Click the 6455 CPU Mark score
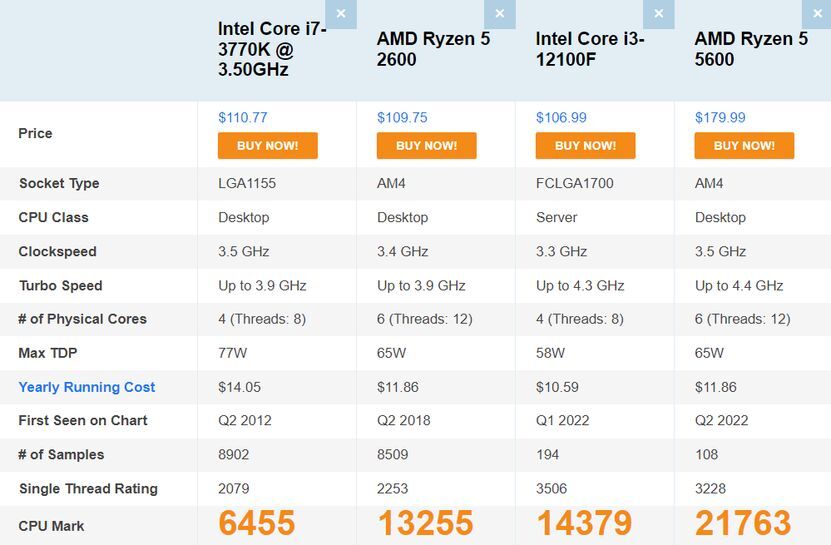This screenshot has height=545, width=831. click(x=257, y=523)
